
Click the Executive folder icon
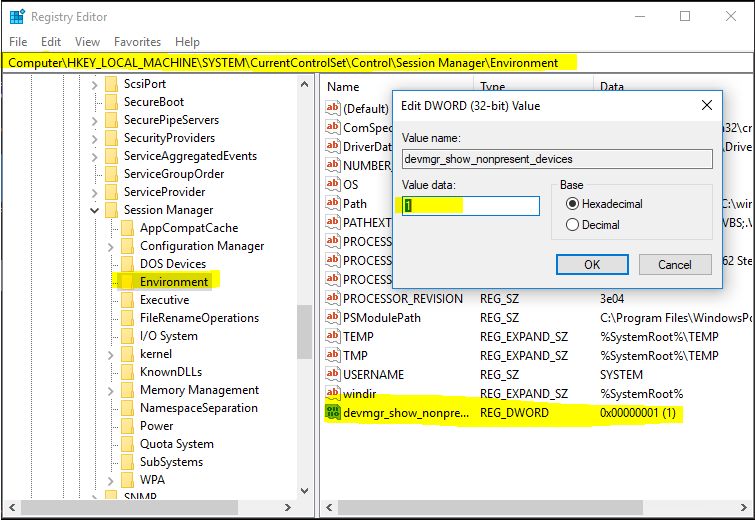tap(128, 300)
